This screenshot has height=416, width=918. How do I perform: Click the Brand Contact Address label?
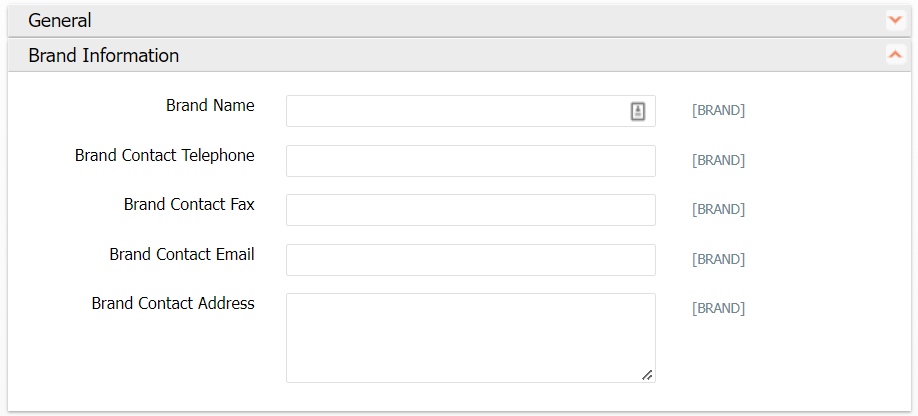click(173, 303)
